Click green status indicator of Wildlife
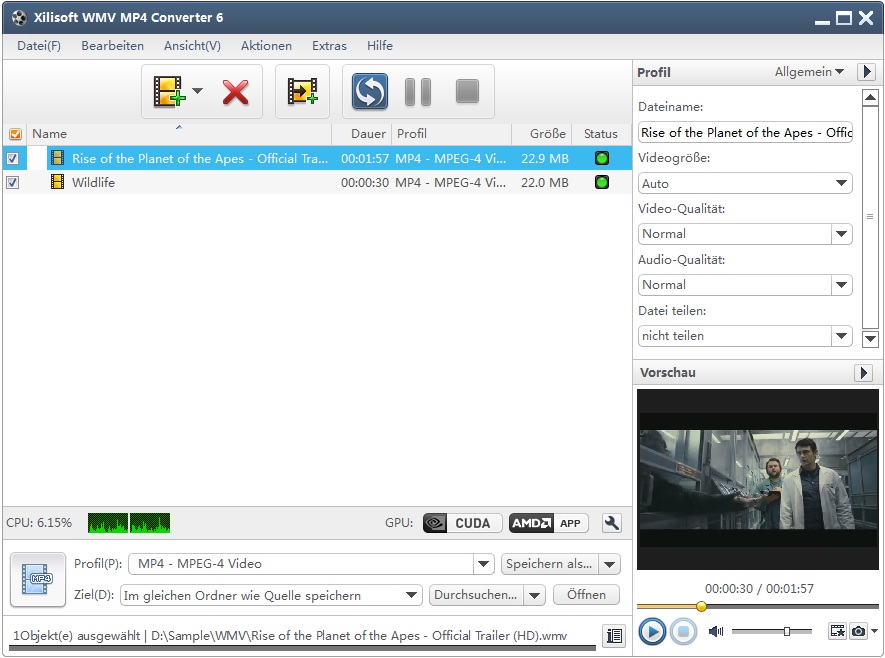 (x=602, y=182)
